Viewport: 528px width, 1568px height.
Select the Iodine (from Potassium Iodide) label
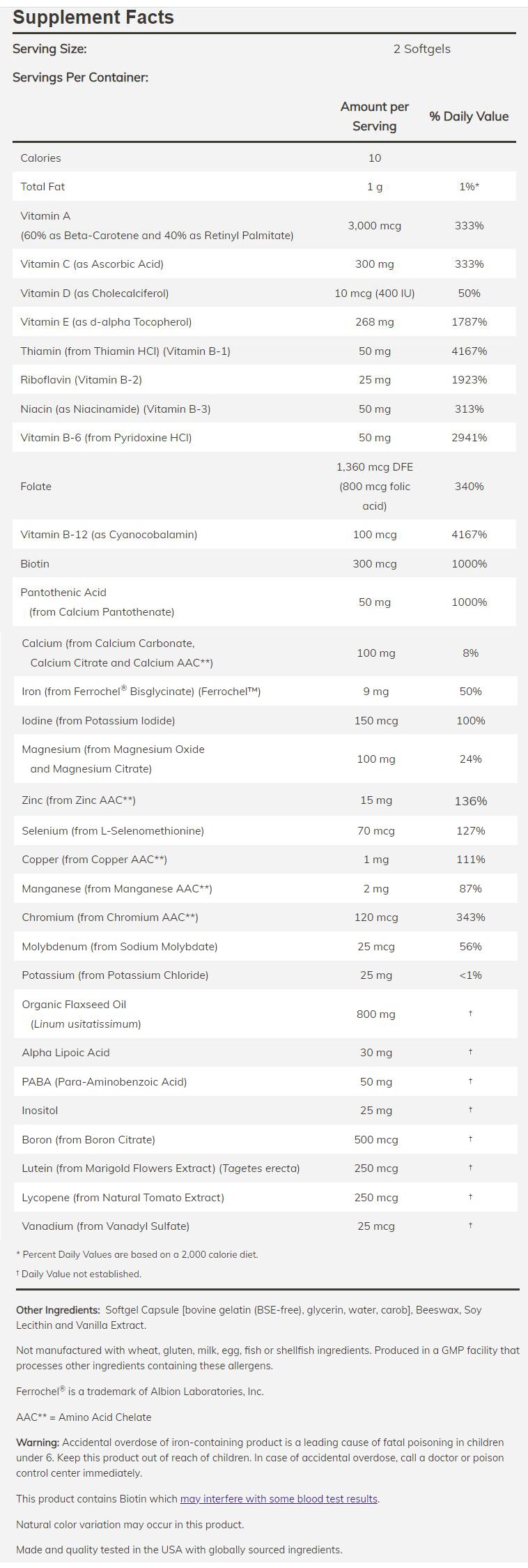pyautogui.click(x=98, y=720)
